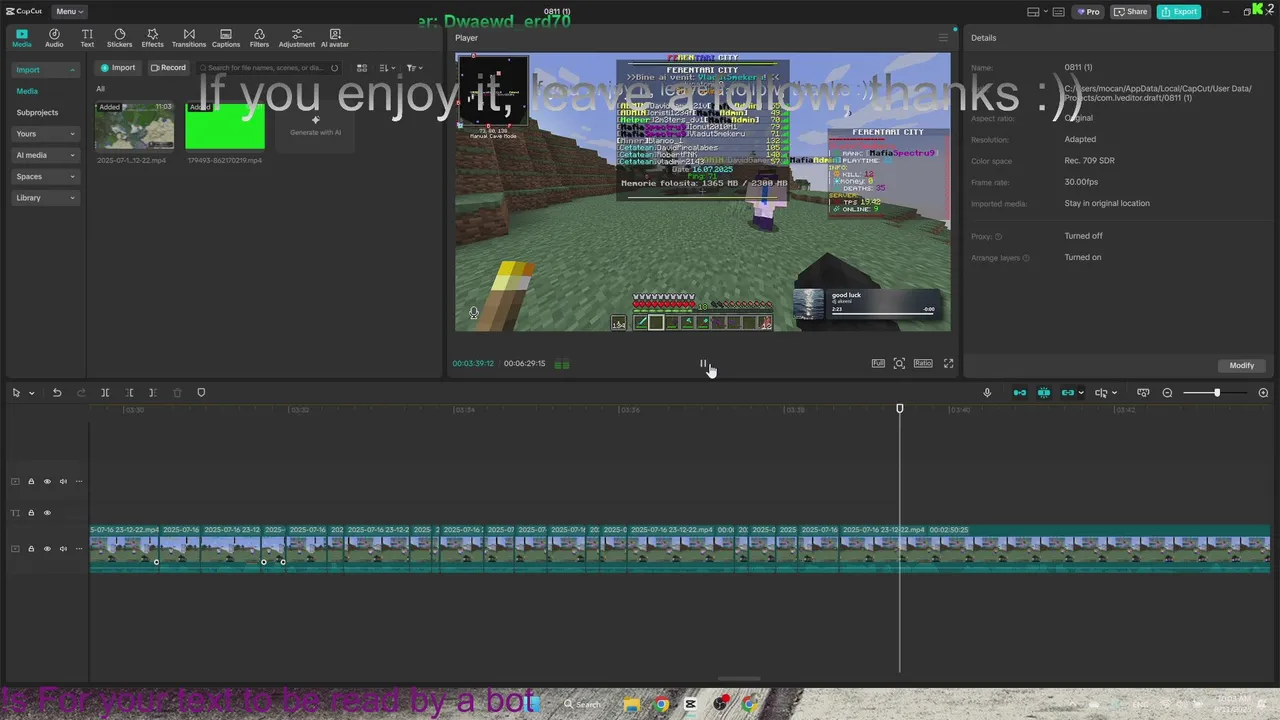Switch media grid view layout
This screenshot has height=720, width=1280.
coord(362,68)
